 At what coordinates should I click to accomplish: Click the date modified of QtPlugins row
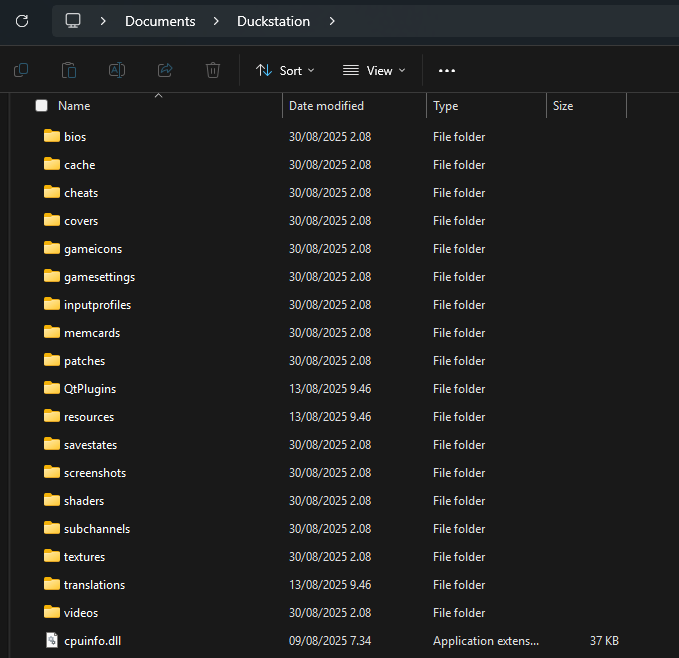330,389
